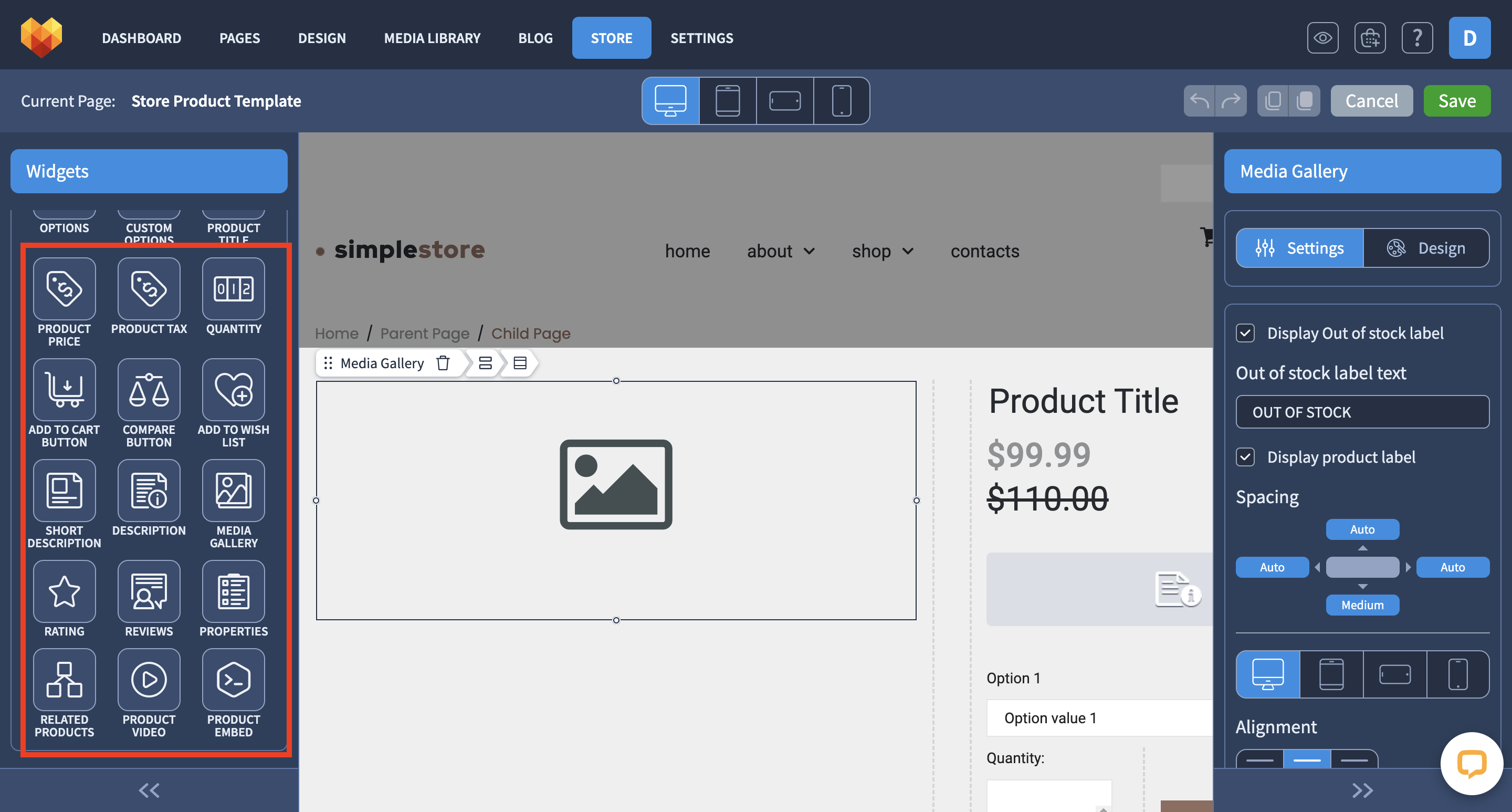Pick the Properties widget
The height and width of the screenshot is (812, 1512).
pyautogui.click(x=233, y=591)
